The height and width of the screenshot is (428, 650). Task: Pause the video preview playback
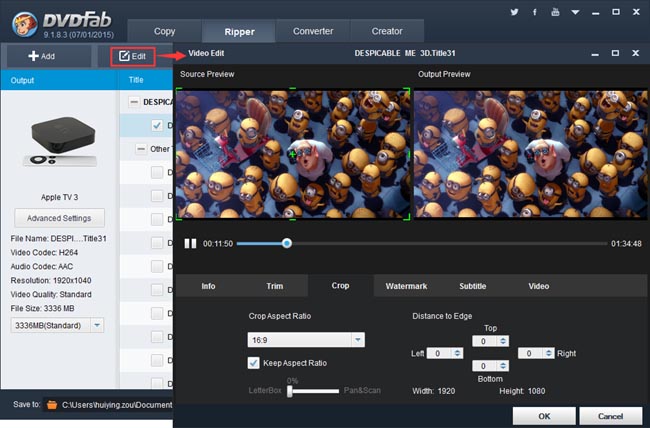point(190,243)
